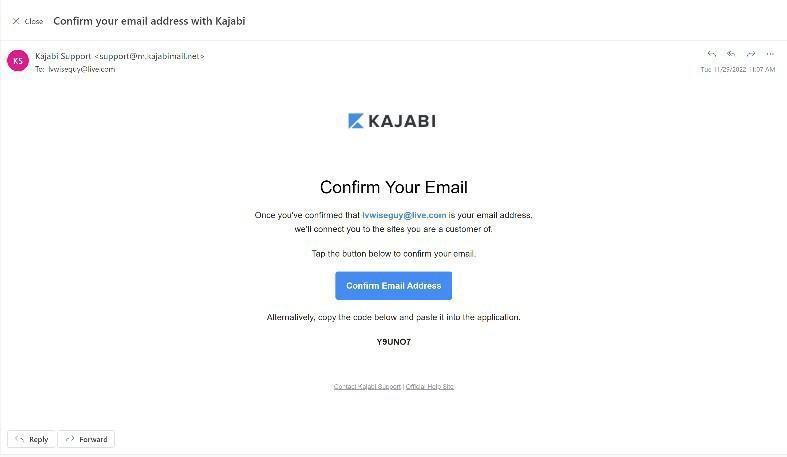
Task: Click the forward arrow icon in header
Action: [750, 54]
